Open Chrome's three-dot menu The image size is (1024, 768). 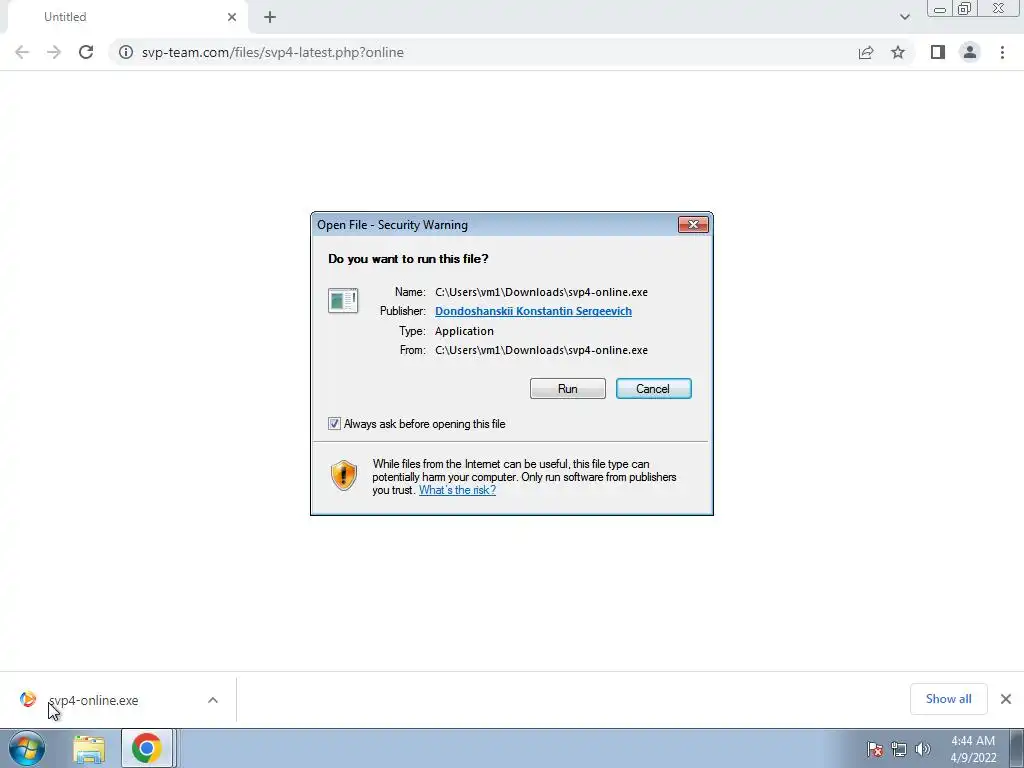pyautogui.click(x=1002, y=52)
